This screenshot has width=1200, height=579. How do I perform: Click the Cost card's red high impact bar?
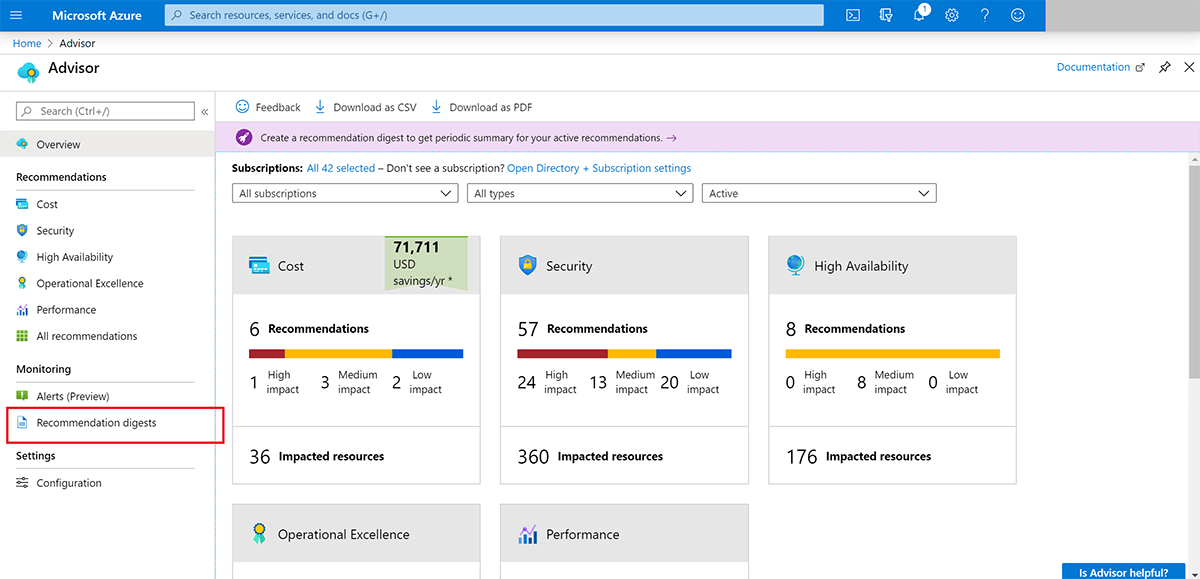pyautogui.click(x=267, y=353)
